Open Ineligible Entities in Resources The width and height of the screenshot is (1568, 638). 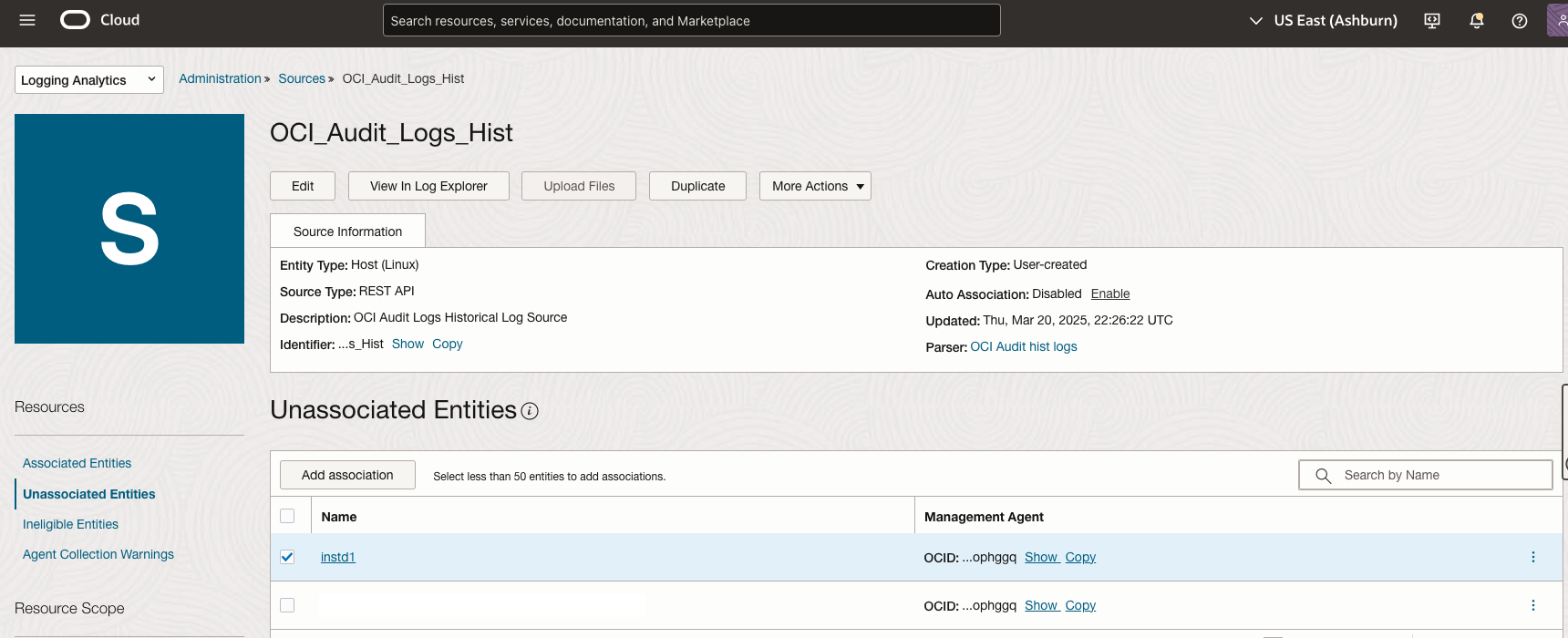(x=70, y=524)
